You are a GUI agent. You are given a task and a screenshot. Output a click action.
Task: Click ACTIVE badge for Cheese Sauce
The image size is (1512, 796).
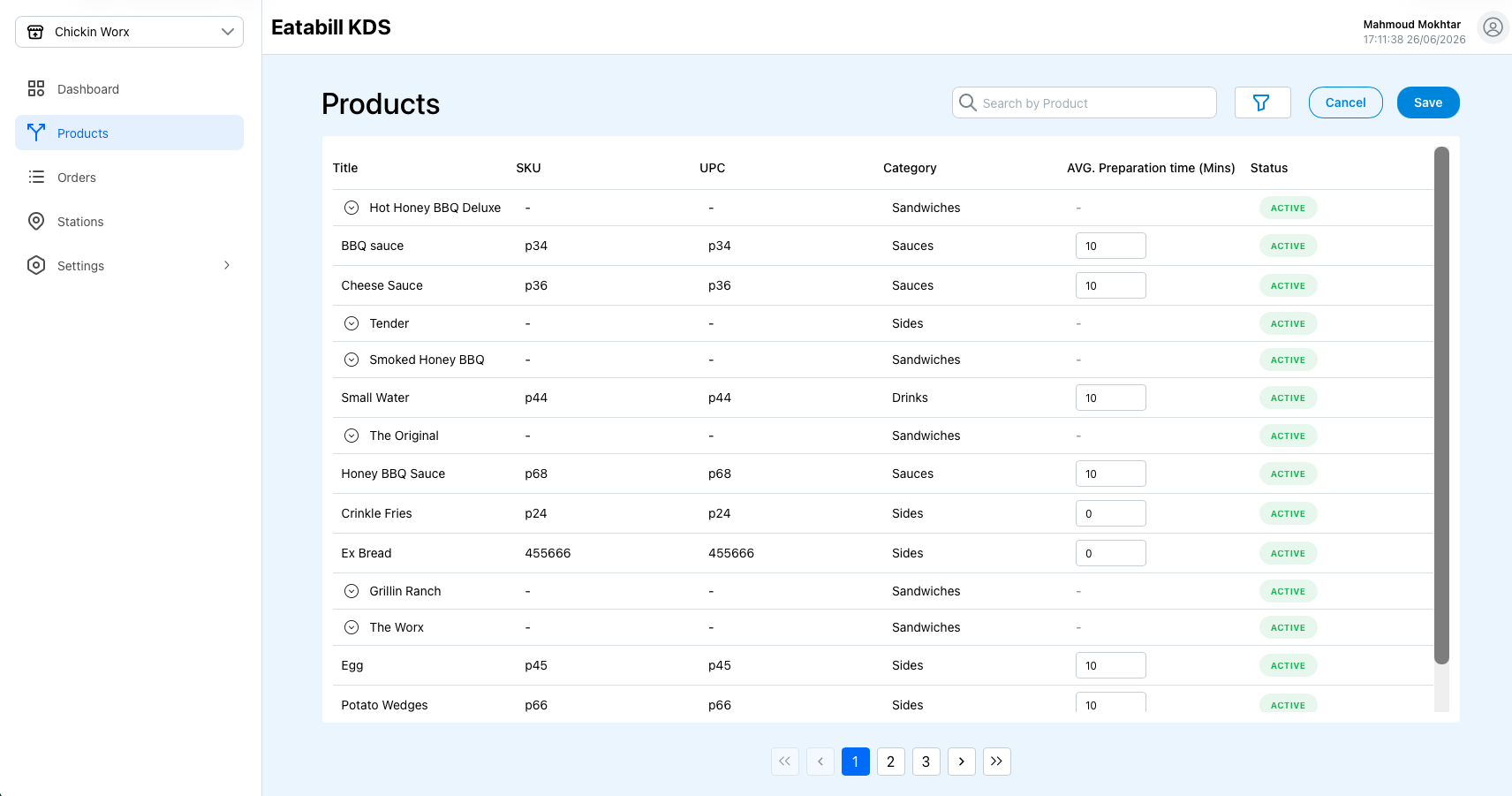click(x=1288, y=285)
